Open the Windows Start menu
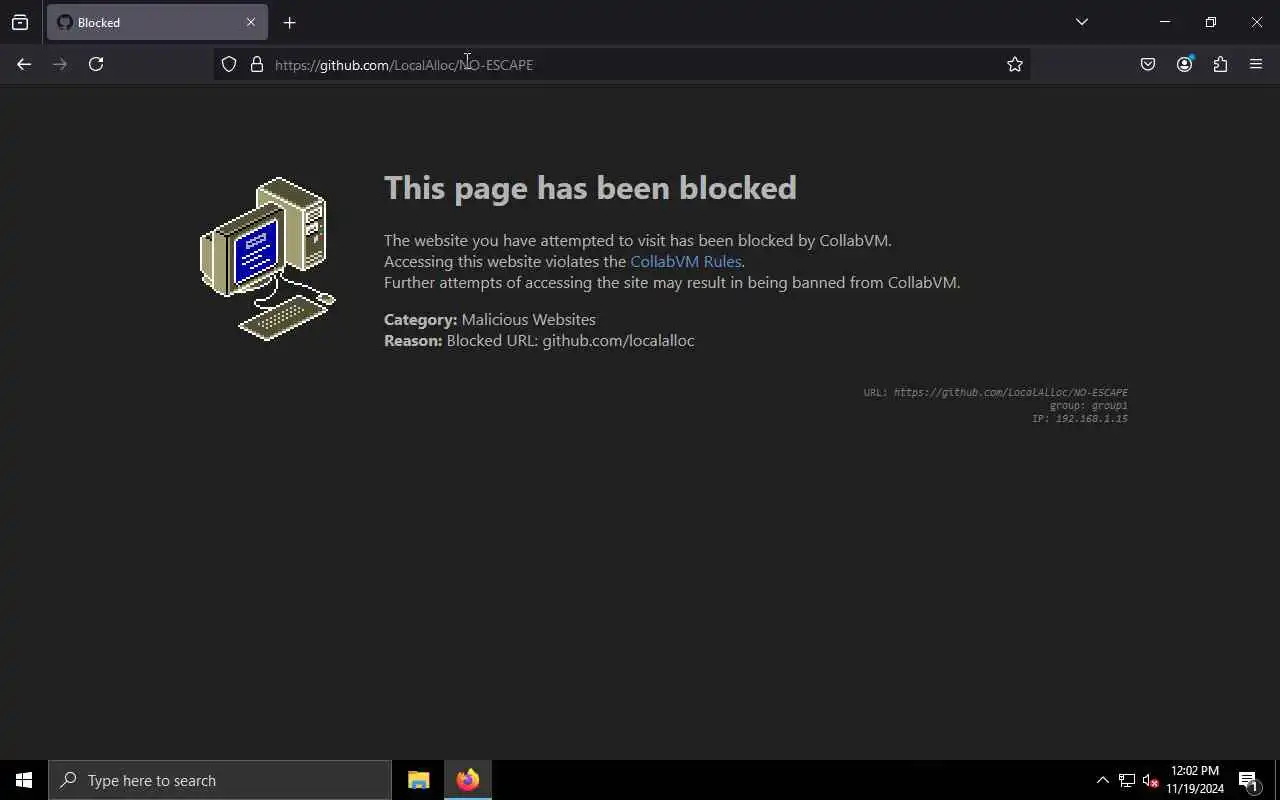 click(24, 780)
